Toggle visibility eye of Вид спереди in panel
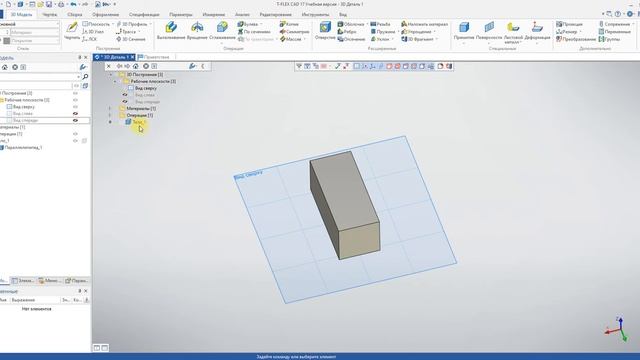This screenshot has height=360, width=640. tap(75, 120)
